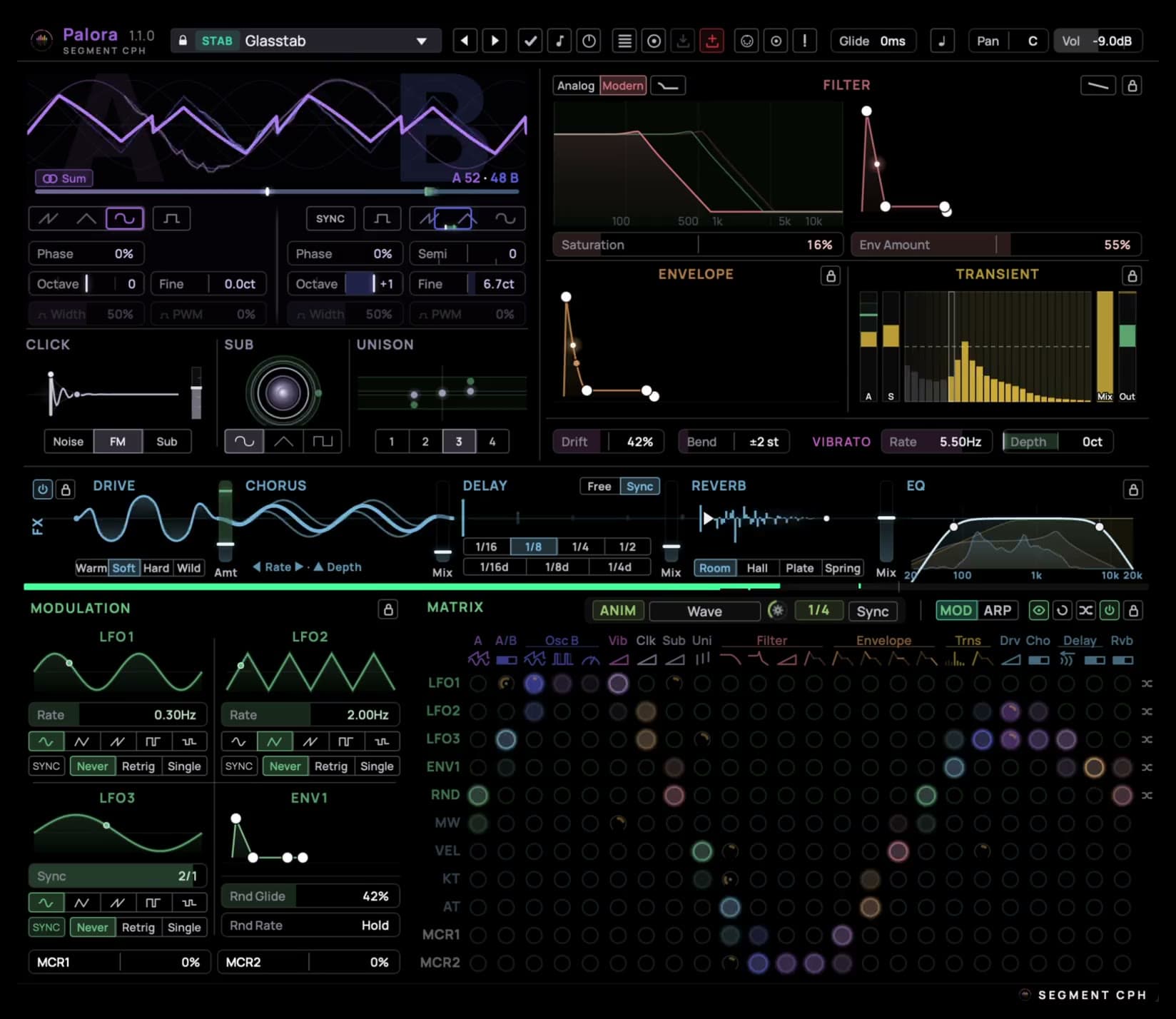Image resolution: width=1176 pixels, height=1019 pixels.
Task: Open the STAB preset category selector
Action: tap(217, 41)
